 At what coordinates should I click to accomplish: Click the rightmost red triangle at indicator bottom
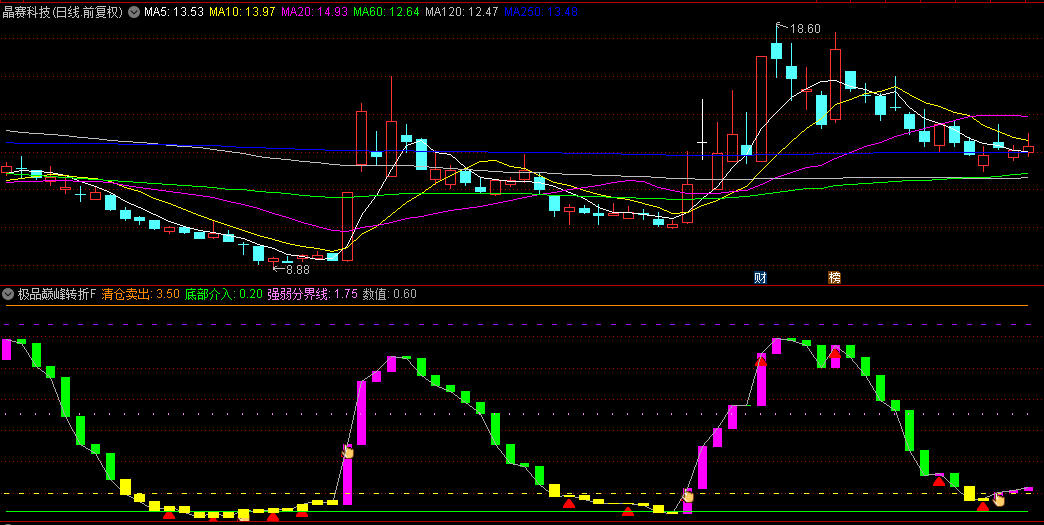(x=983, y=506)
